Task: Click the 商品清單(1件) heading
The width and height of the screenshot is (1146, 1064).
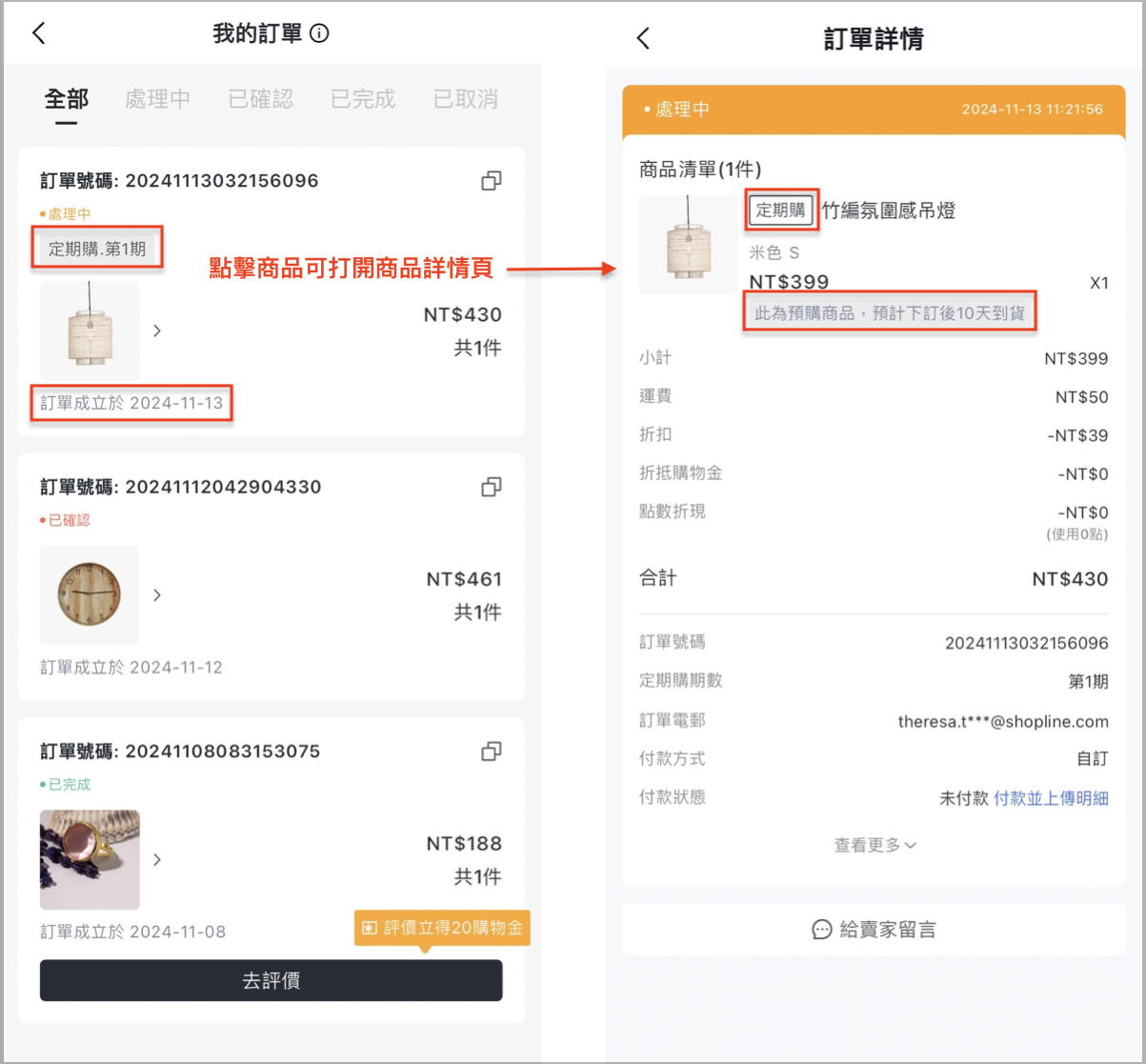Action: click(700, 170)
